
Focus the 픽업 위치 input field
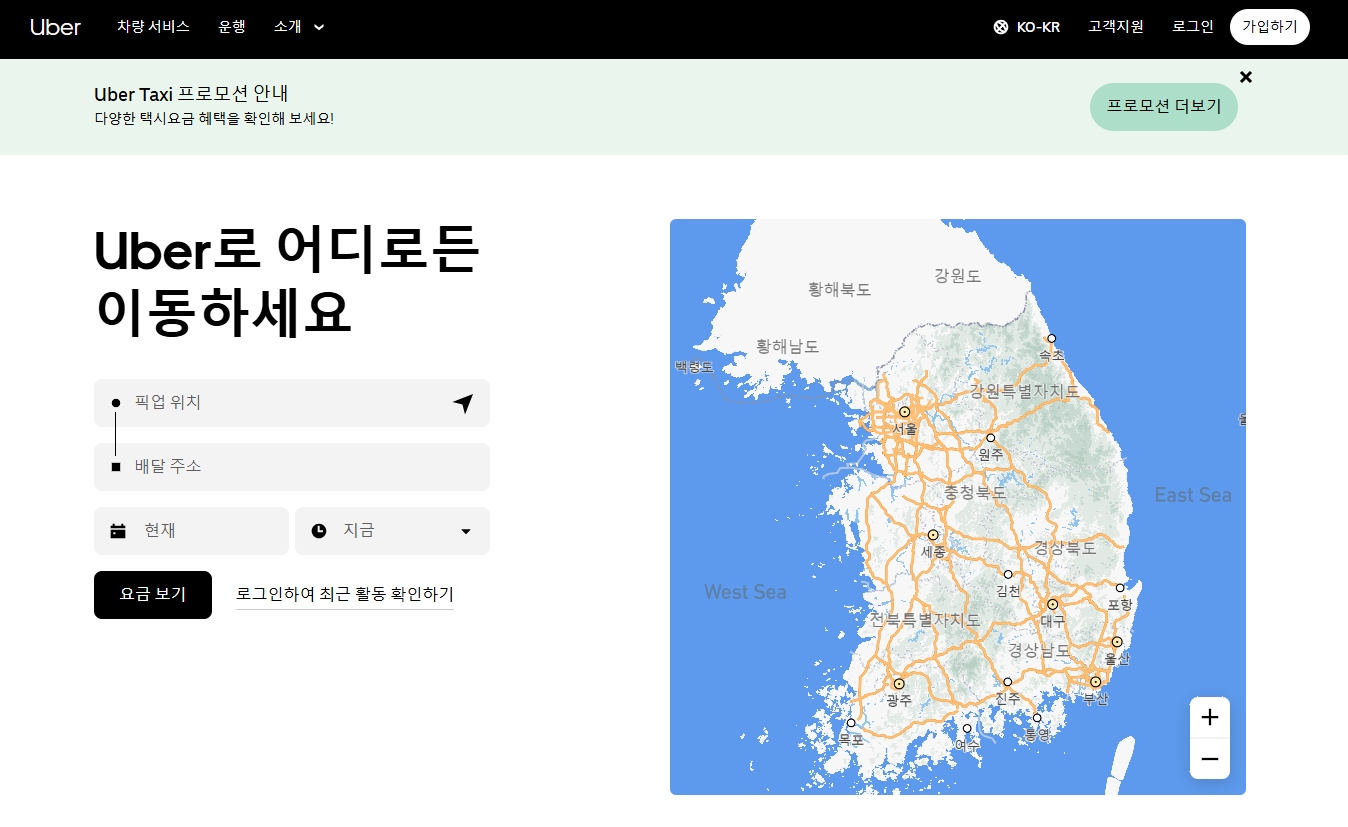[x=292, y=403]
